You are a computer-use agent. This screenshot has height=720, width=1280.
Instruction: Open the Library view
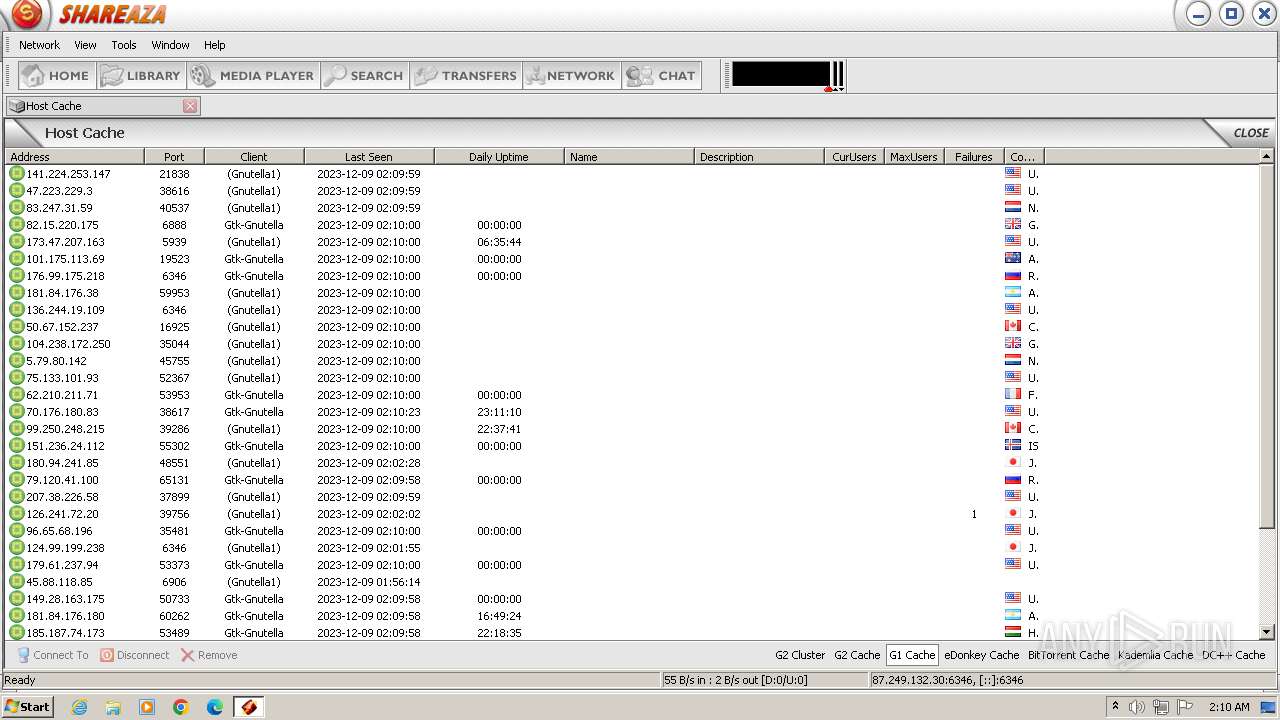(x=141, y=75)
